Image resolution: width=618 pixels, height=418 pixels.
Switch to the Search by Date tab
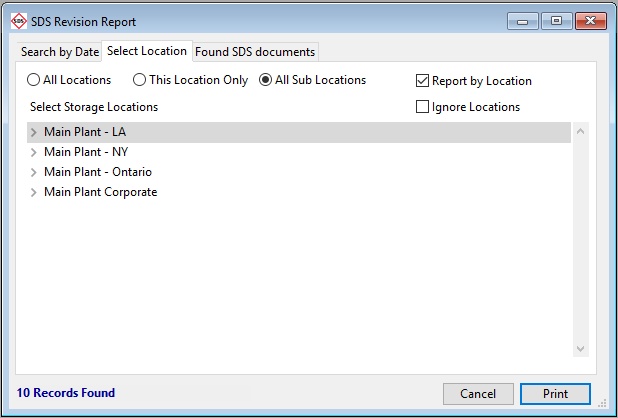(x=60, y=52)
